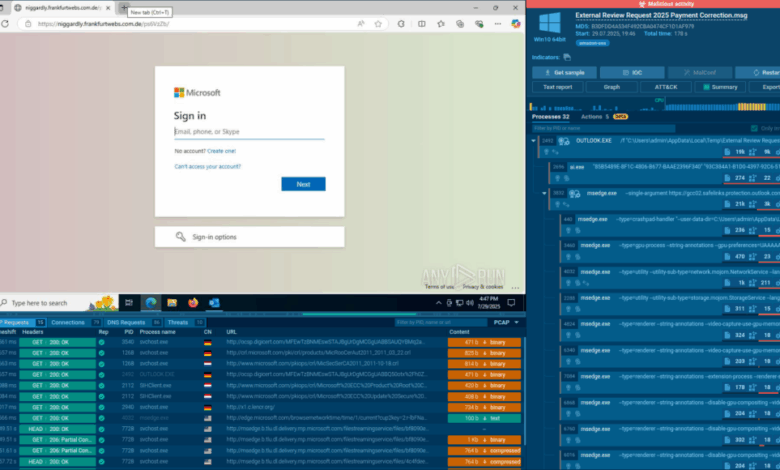Open Edge favorites list icon
The image size is (780, 470).
pos(441,23)
